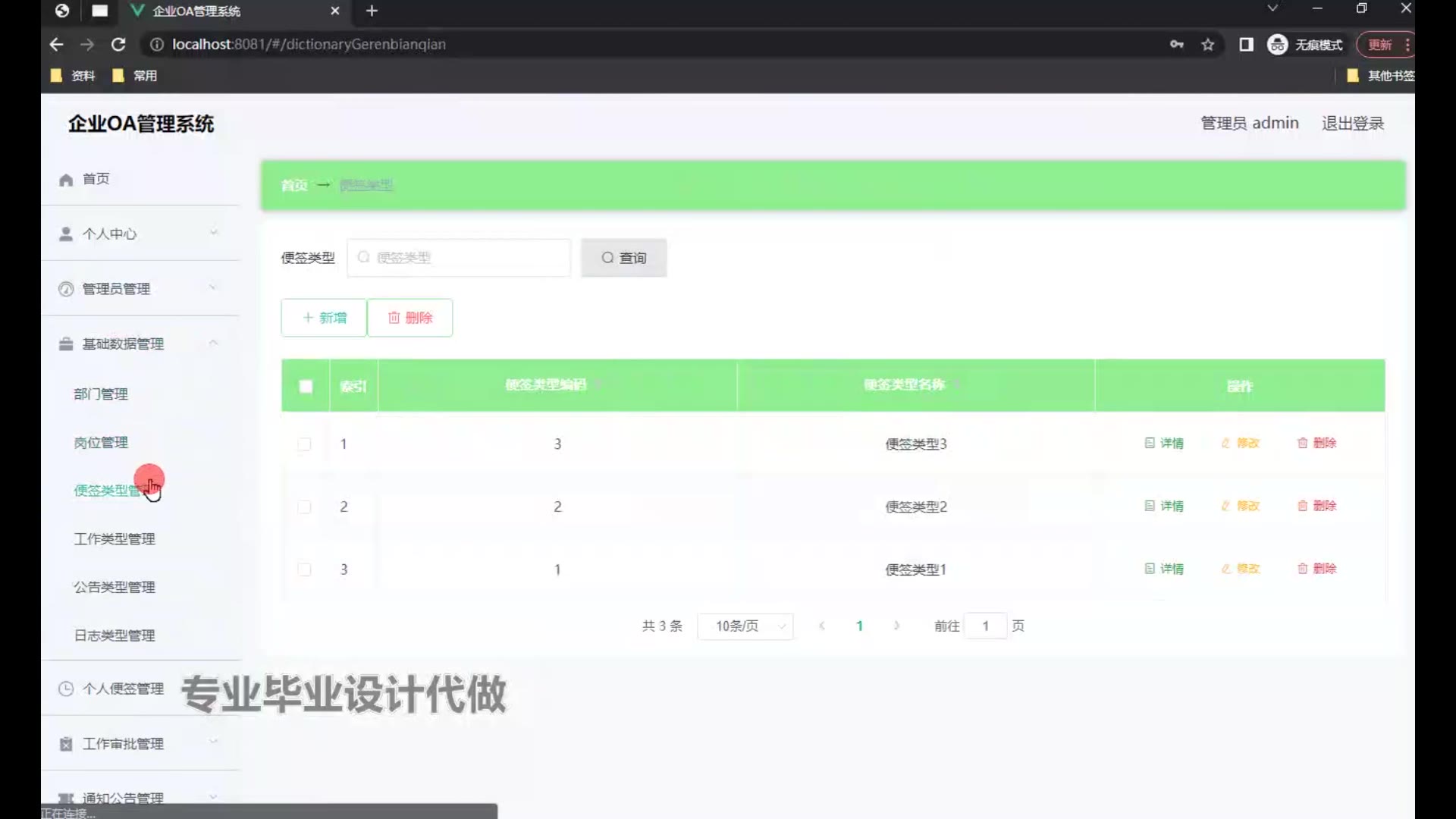Click the person icon beside 个人中心

(x=66, y=234)
